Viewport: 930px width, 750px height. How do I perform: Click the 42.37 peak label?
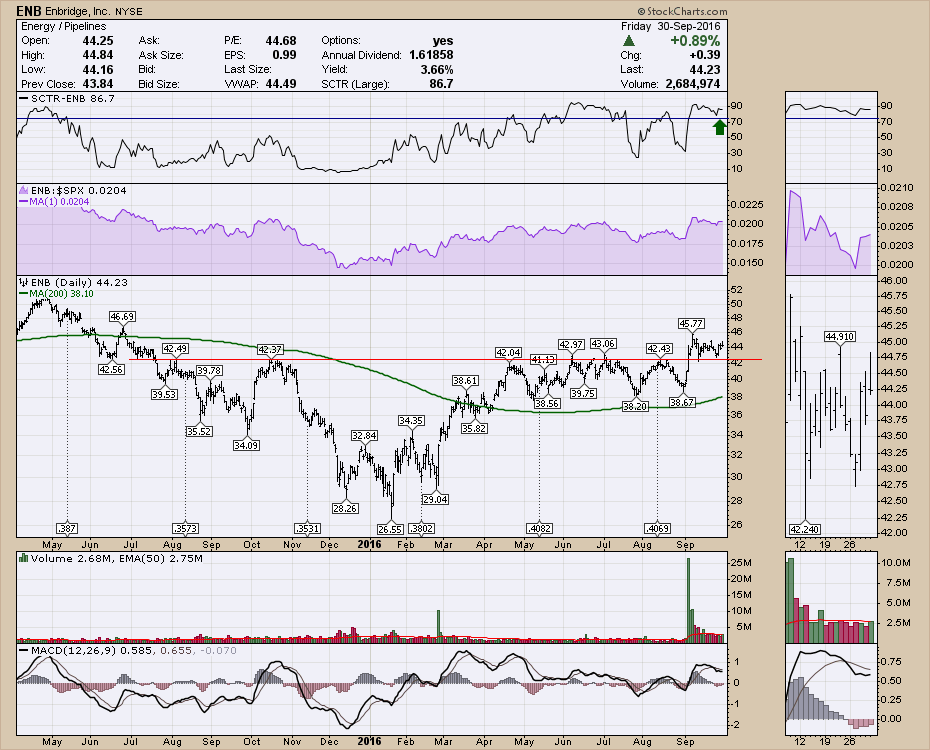tap(270, 350)
